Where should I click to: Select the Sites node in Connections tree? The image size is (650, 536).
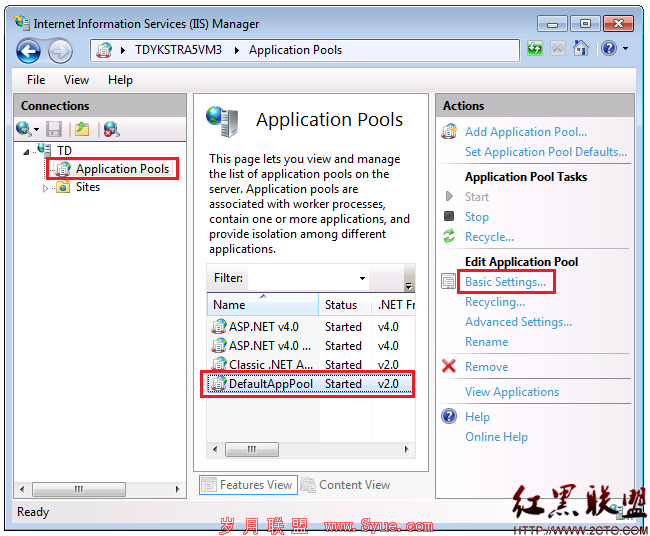tap(88, 187)
